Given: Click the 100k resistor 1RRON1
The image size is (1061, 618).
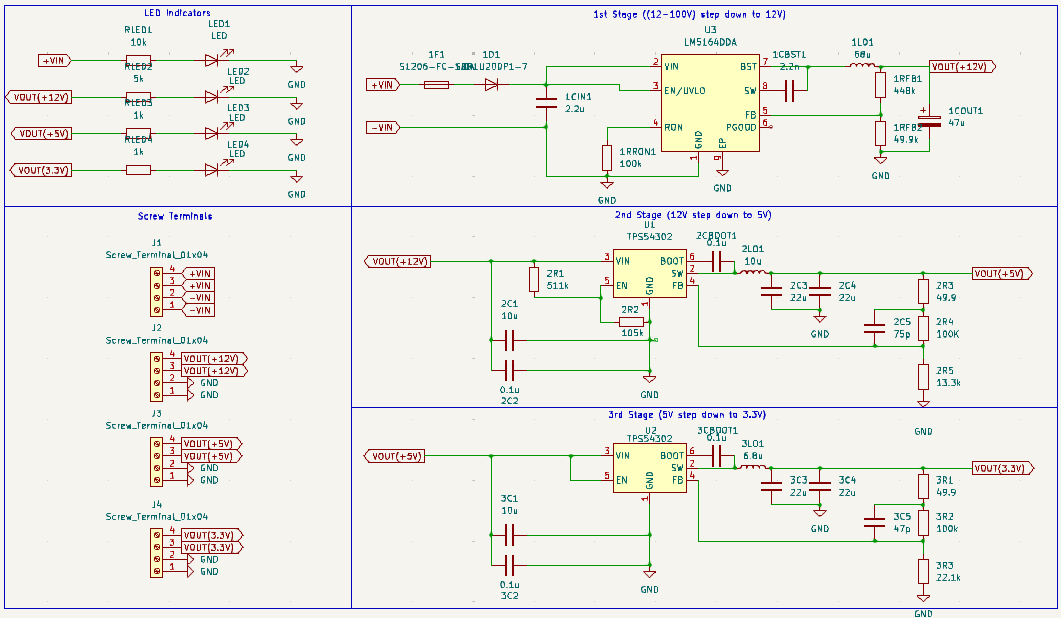Looking at the screenshot, I should click(x=608, y=155).
